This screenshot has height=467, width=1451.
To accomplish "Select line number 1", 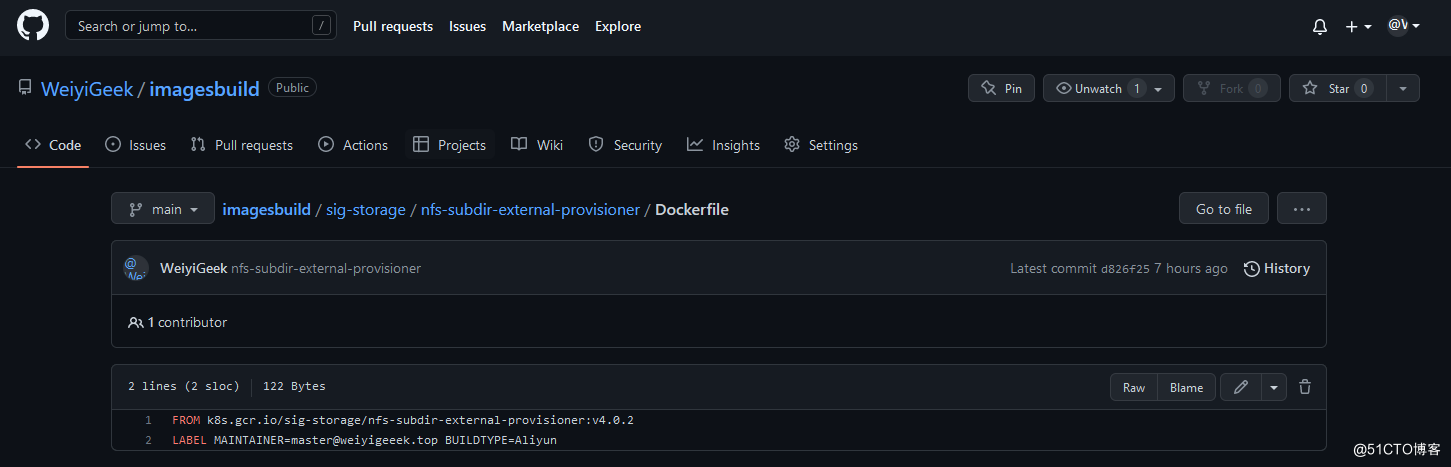I will 148,420.
